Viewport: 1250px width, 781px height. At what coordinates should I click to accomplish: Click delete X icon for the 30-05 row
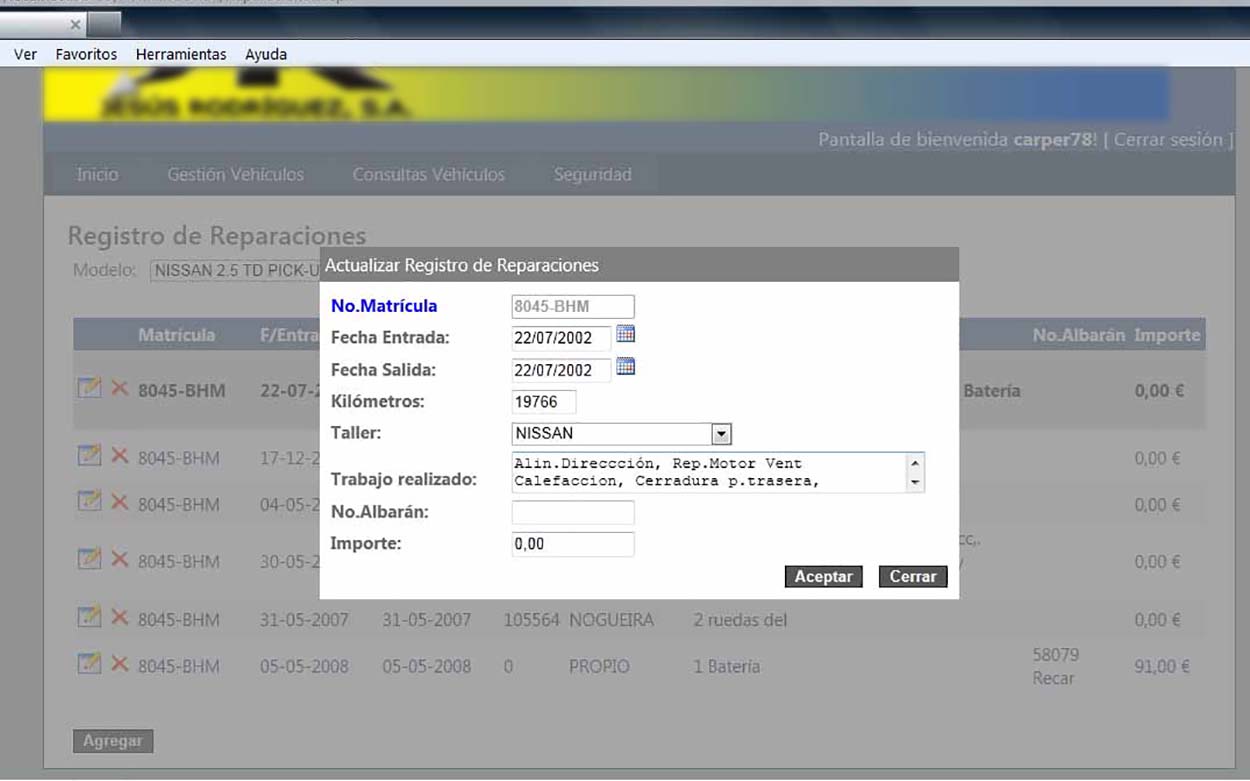point(119,559)
